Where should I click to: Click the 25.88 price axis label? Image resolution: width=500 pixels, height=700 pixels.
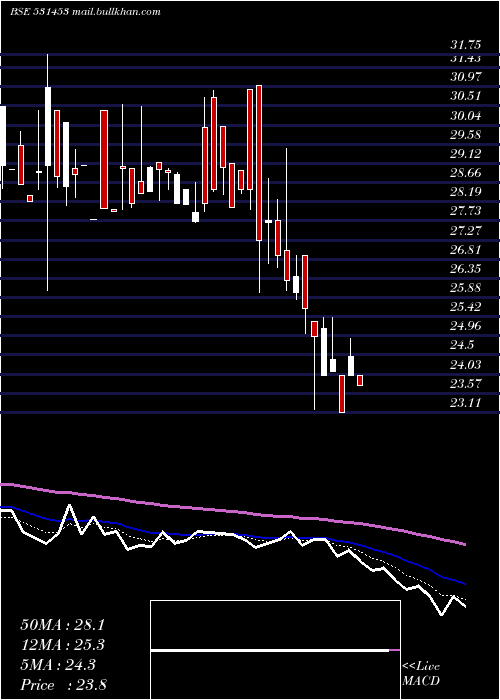tap(466, 288)
